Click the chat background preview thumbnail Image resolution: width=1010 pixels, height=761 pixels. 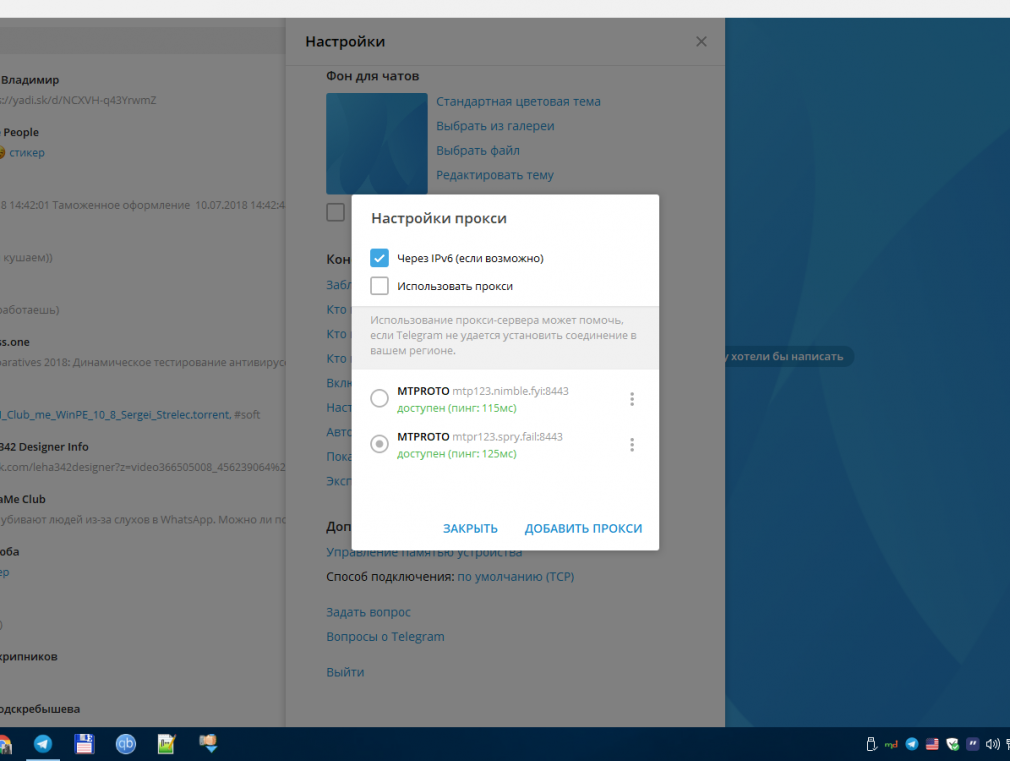[x=377, y=143]
